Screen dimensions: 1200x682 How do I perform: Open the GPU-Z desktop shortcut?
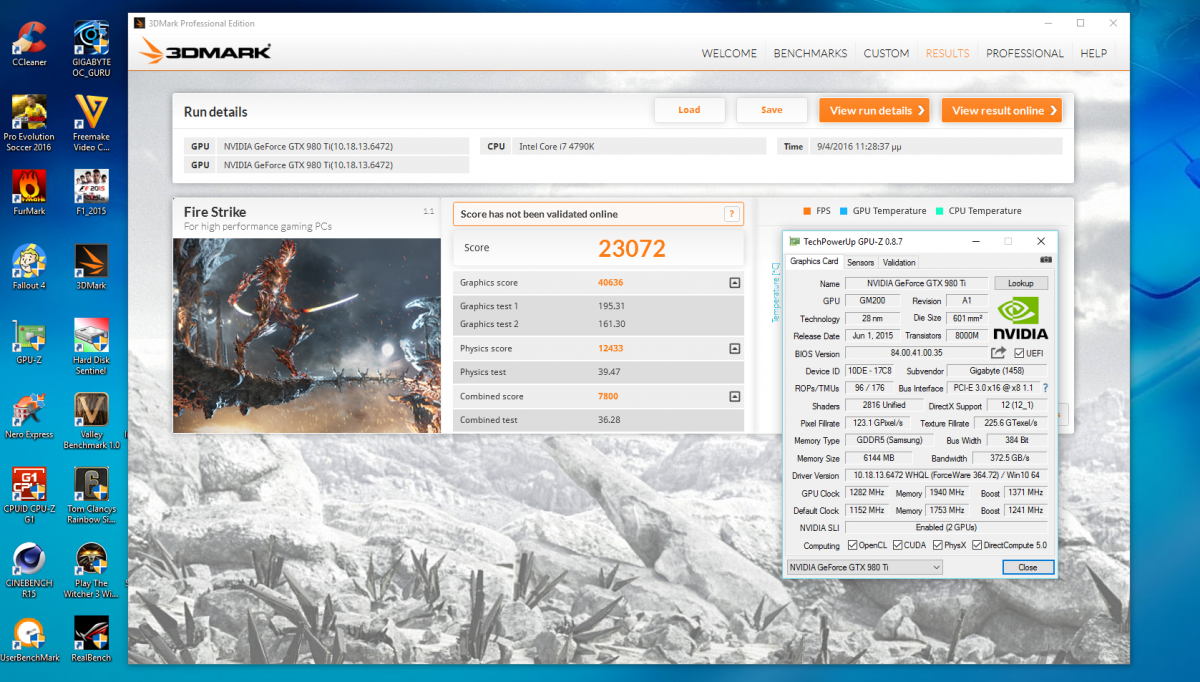pyautogui.click(x=29, y=341)
